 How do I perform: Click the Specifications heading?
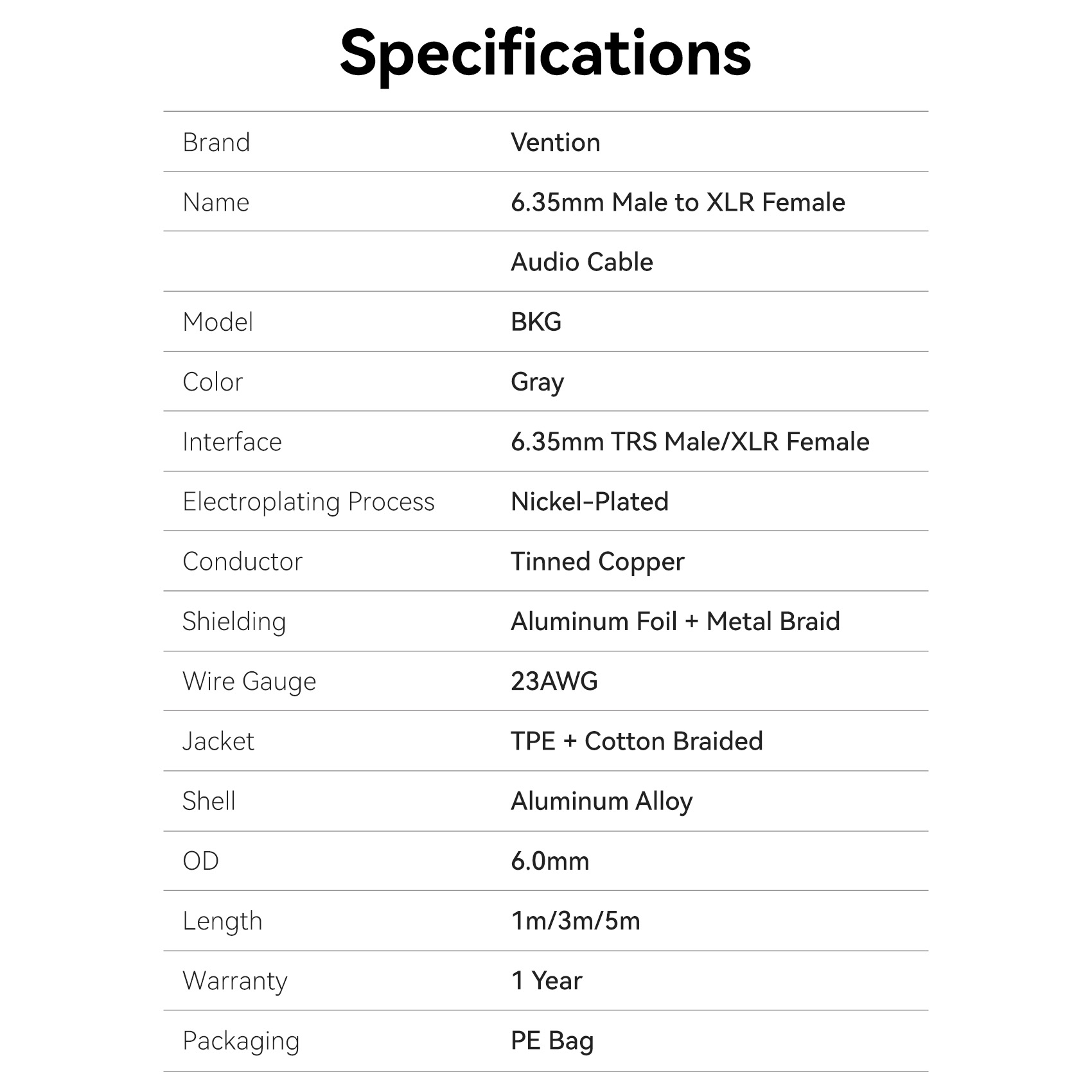click(545, 54)
